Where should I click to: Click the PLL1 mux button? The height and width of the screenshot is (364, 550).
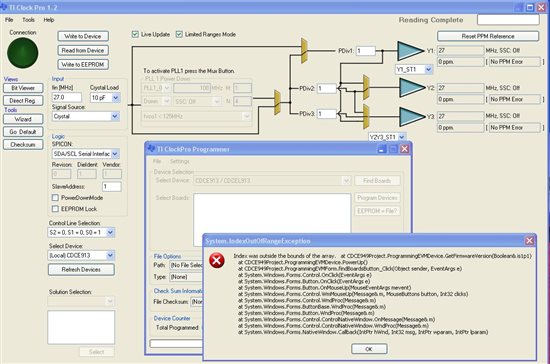pyautogui.click(x=277, y=102)
